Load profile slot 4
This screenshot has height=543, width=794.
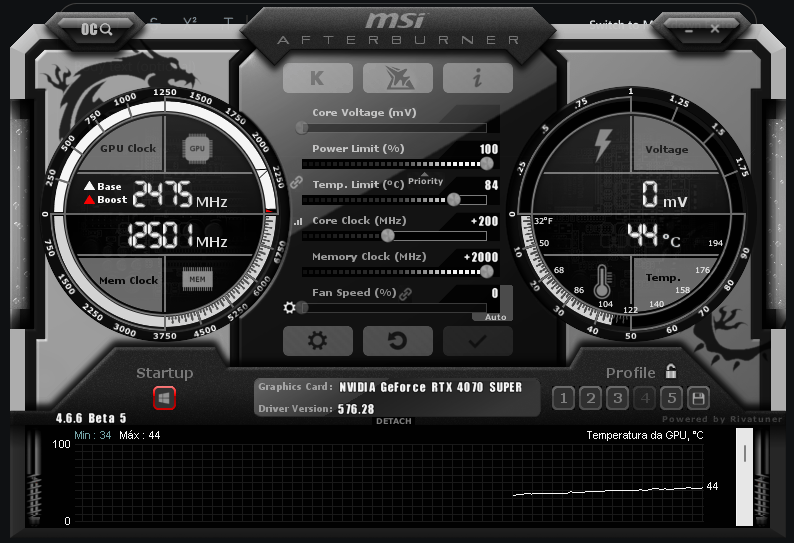[x=645, y=399]
